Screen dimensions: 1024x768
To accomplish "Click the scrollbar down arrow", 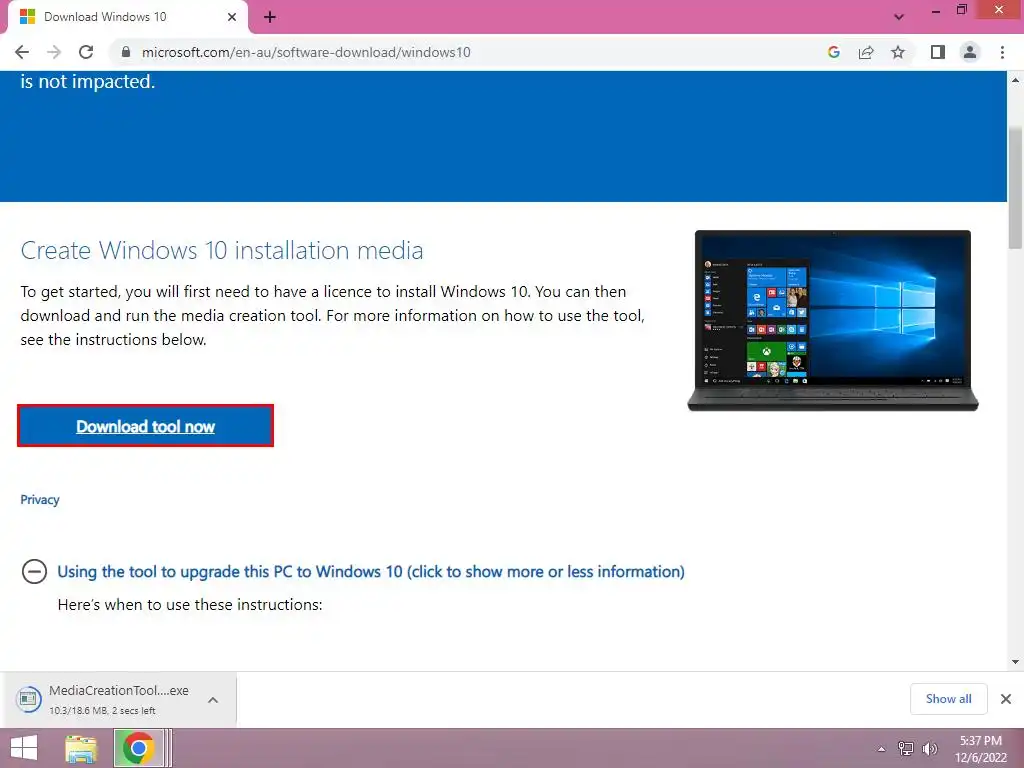I will click(1015, 662).
